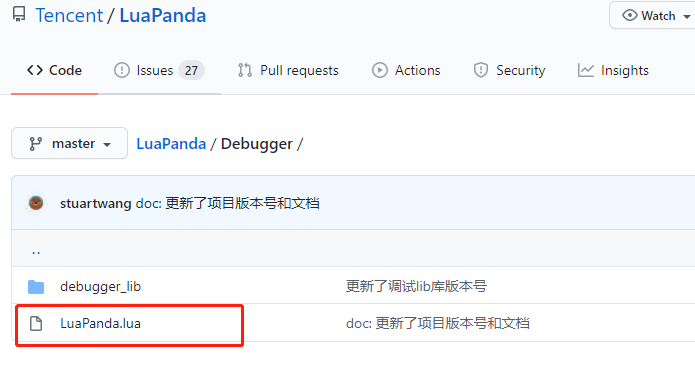Click the Security shield icon

pyautogui.click(x=481, y=70)
